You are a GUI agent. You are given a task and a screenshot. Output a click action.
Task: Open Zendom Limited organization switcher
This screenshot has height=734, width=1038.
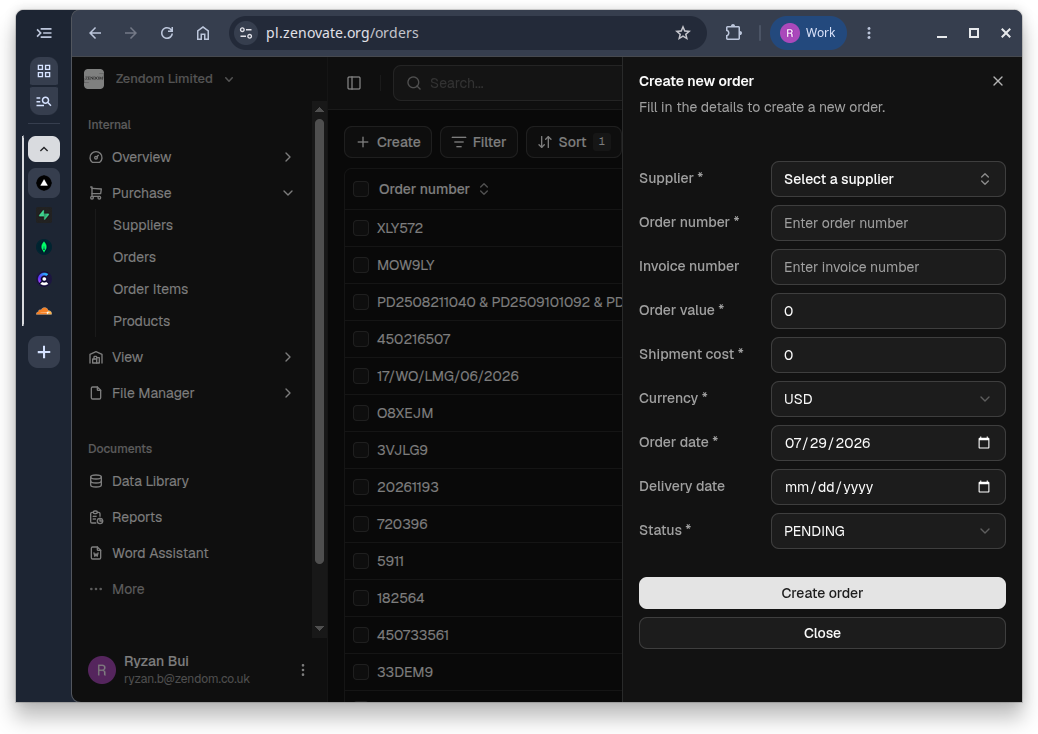coord(159,79)
